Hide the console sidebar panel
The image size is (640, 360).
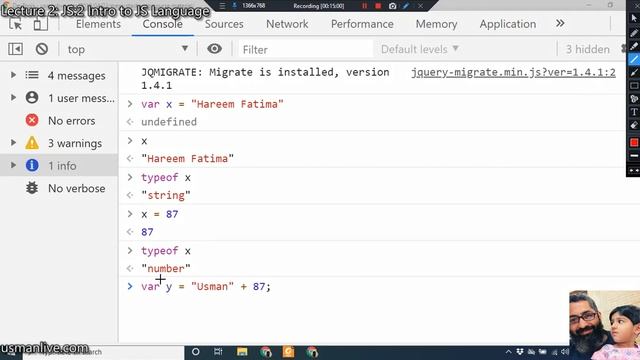click(16, 49)
